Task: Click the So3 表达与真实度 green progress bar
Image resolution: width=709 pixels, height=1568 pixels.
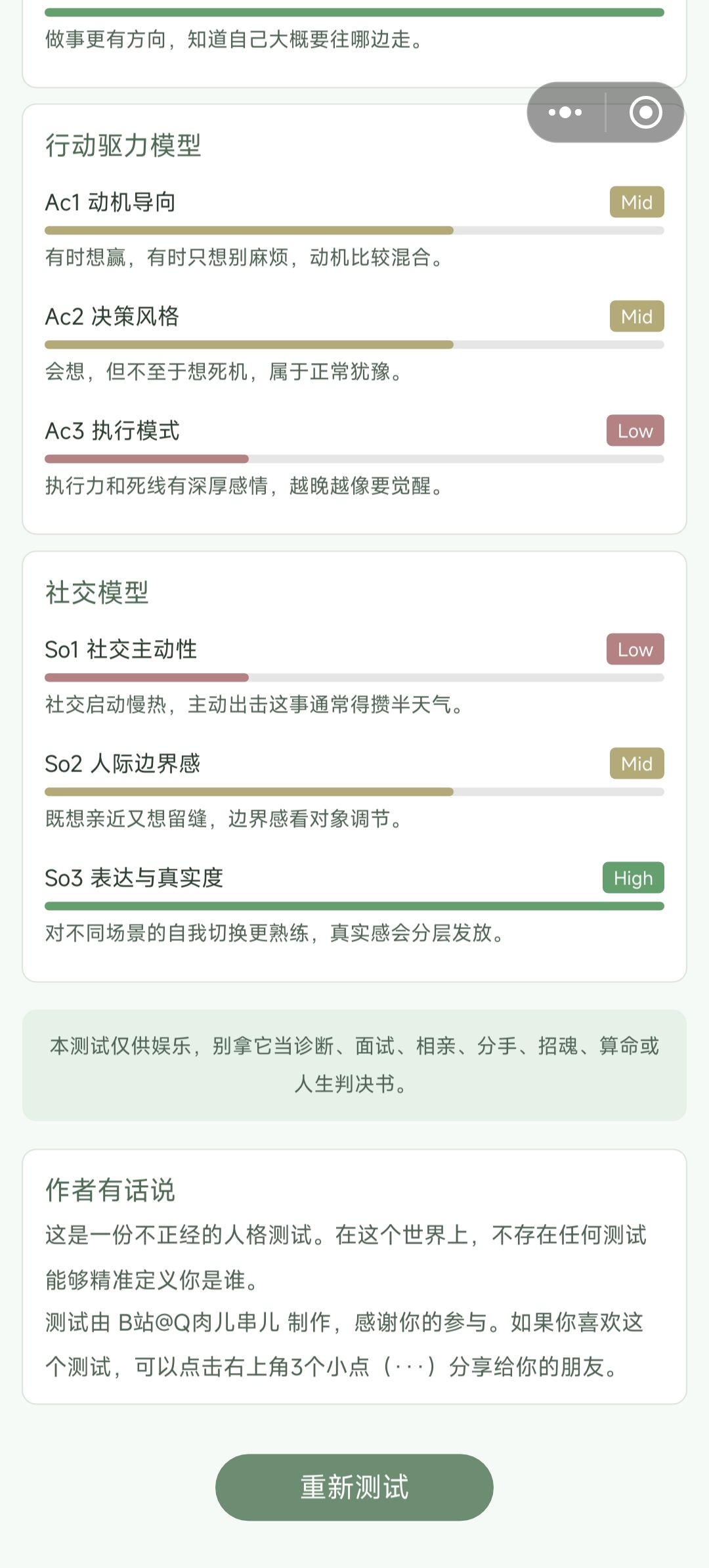Action: pos(354,906)
